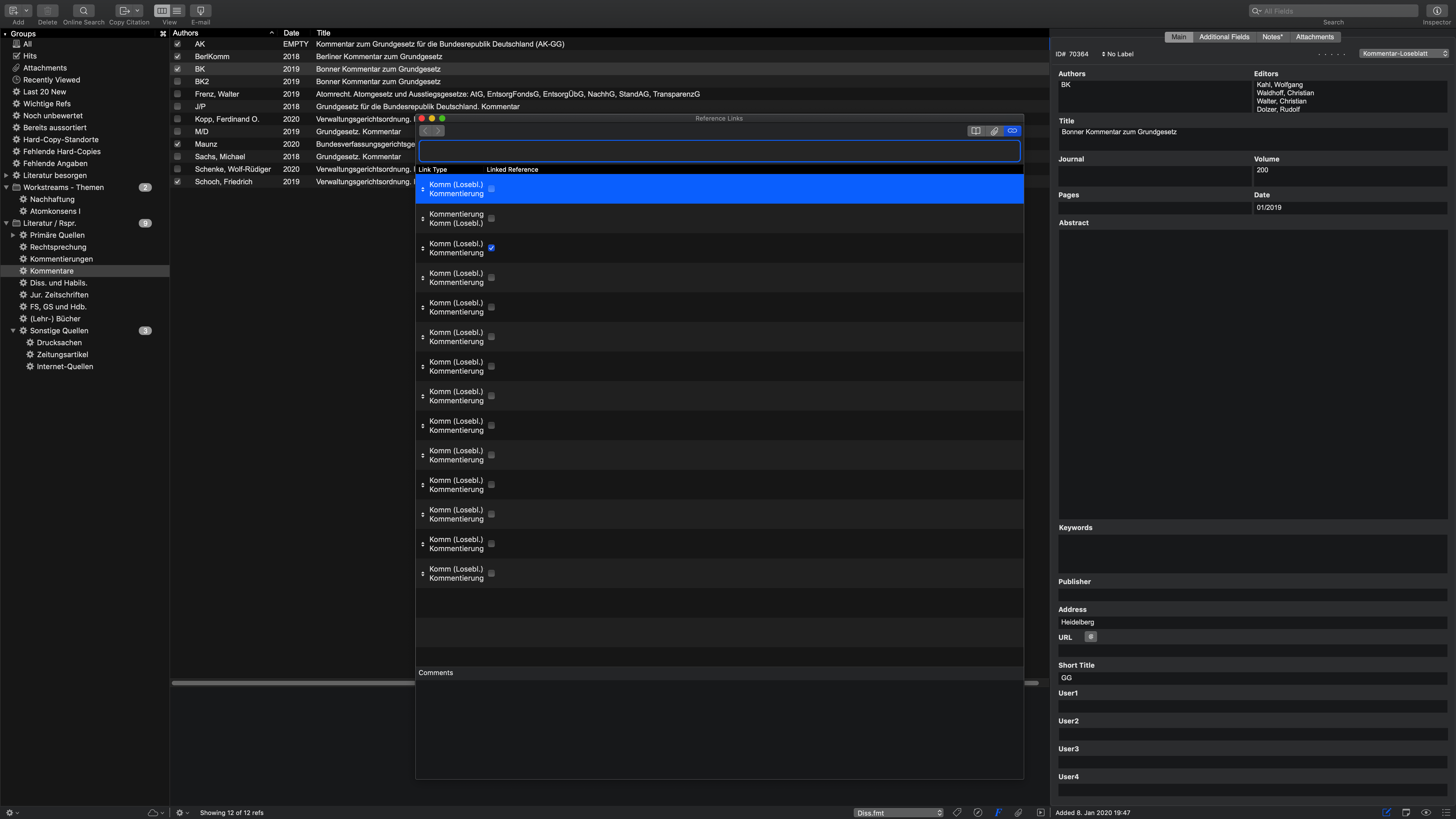Screen dimensions: 1456x819
Task: Sort by the Authors column header
Action: click(x=223, y=33)
